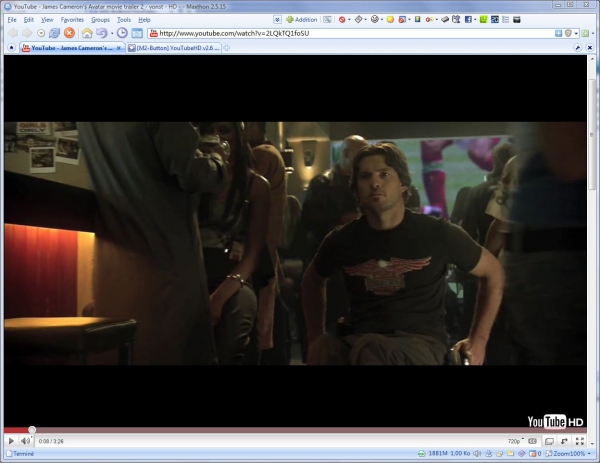This screenshot has width=600, height=463.
Task: Click the gray eraser plugin icon
Action: [x=445, y=19]
